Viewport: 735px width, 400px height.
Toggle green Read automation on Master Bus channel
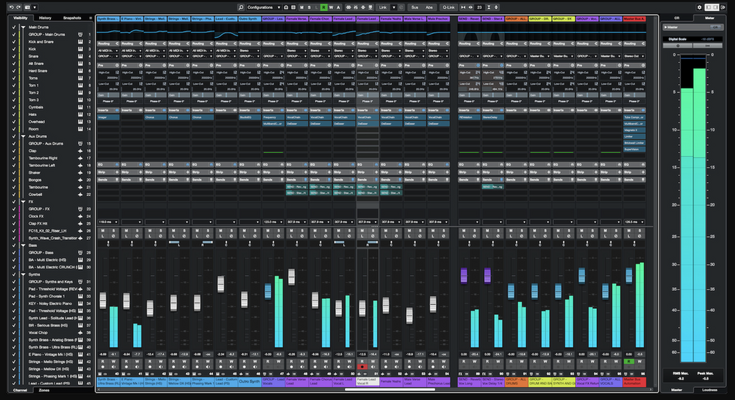pyautogui.click(x=629, y=362)
